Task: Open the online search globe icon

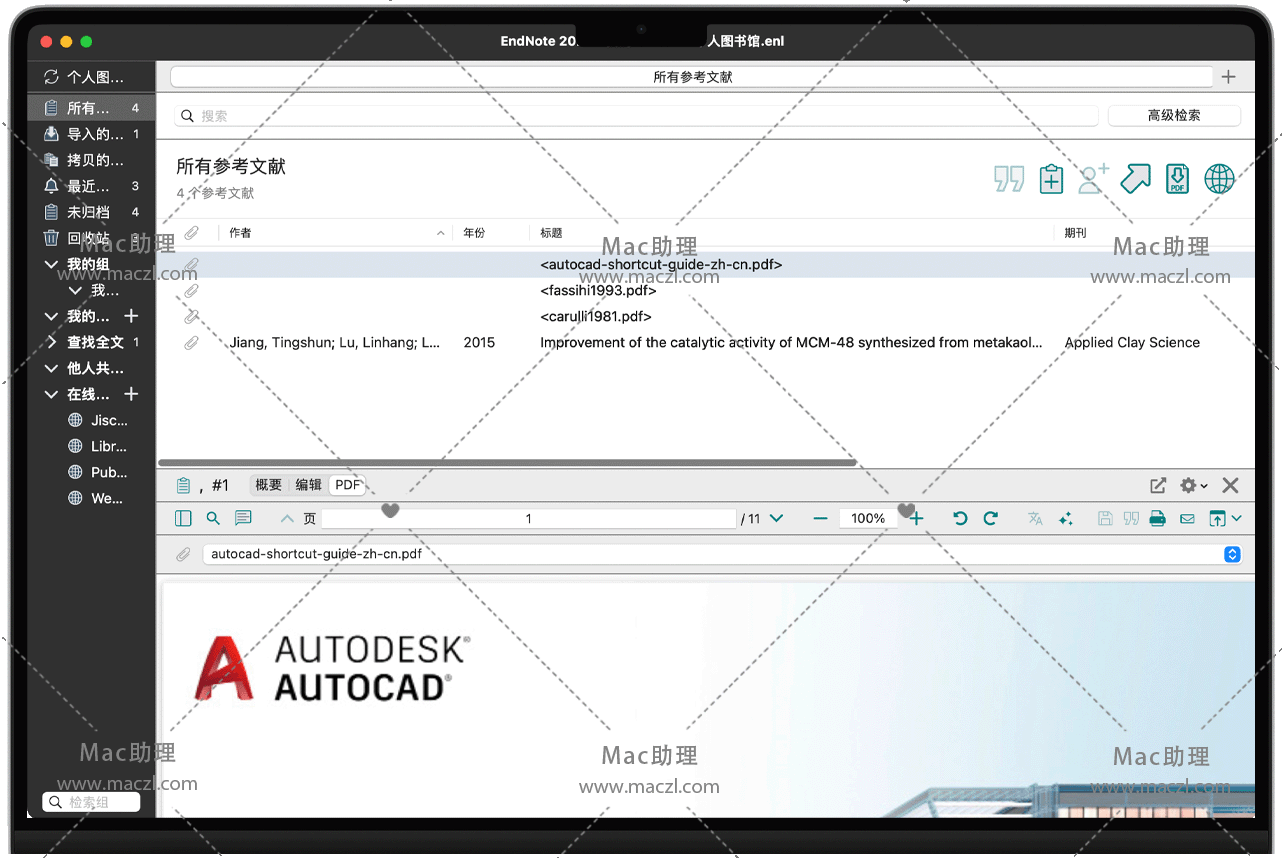Action: pyautogui.click(x=1219, y=179)
